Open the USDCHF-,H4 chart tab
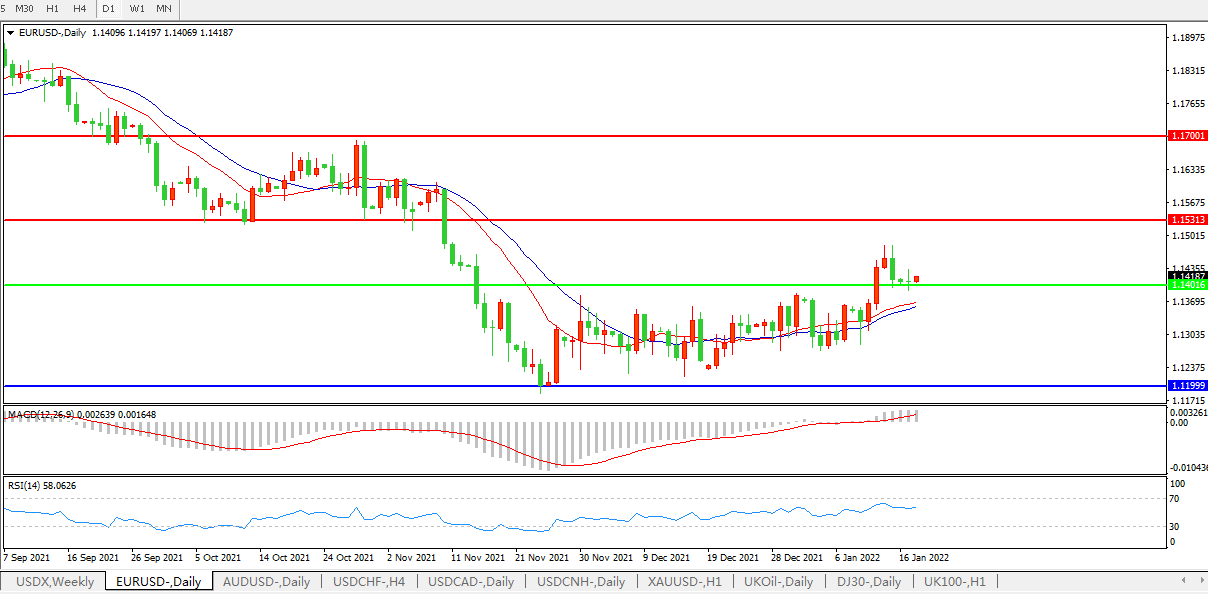The width and height of the screenshot is (1208, 594). pyautogui.click(x=368, y=581)
